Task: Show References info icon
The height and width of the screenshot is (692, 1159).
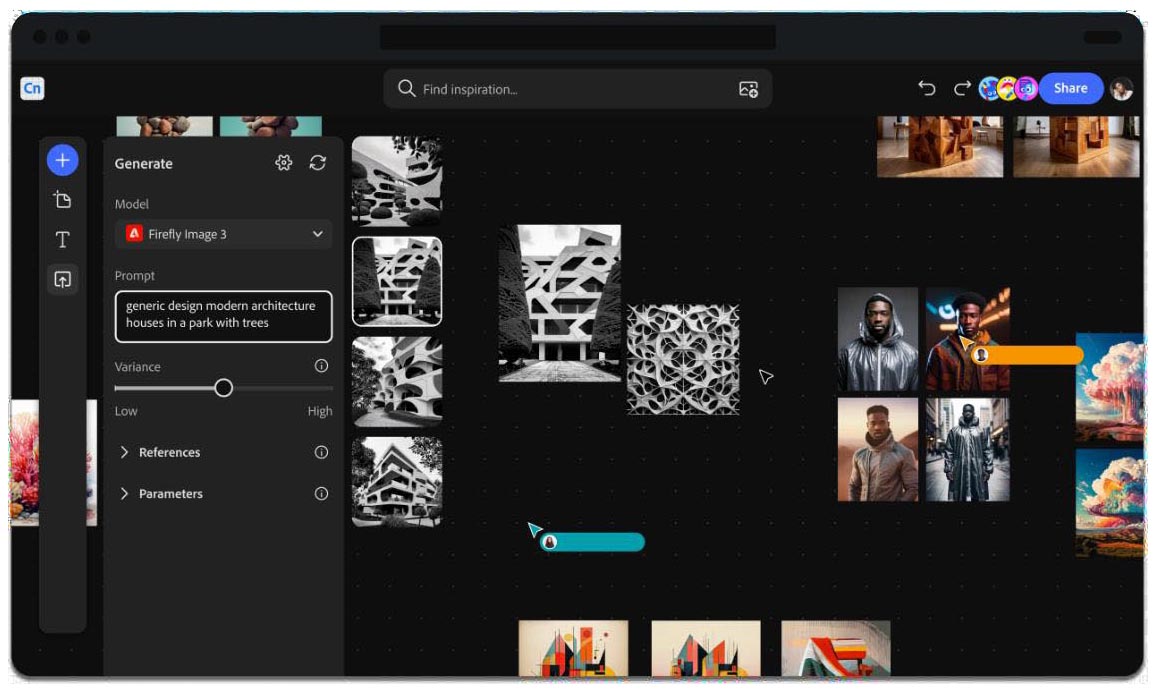Action: (322, 452)
